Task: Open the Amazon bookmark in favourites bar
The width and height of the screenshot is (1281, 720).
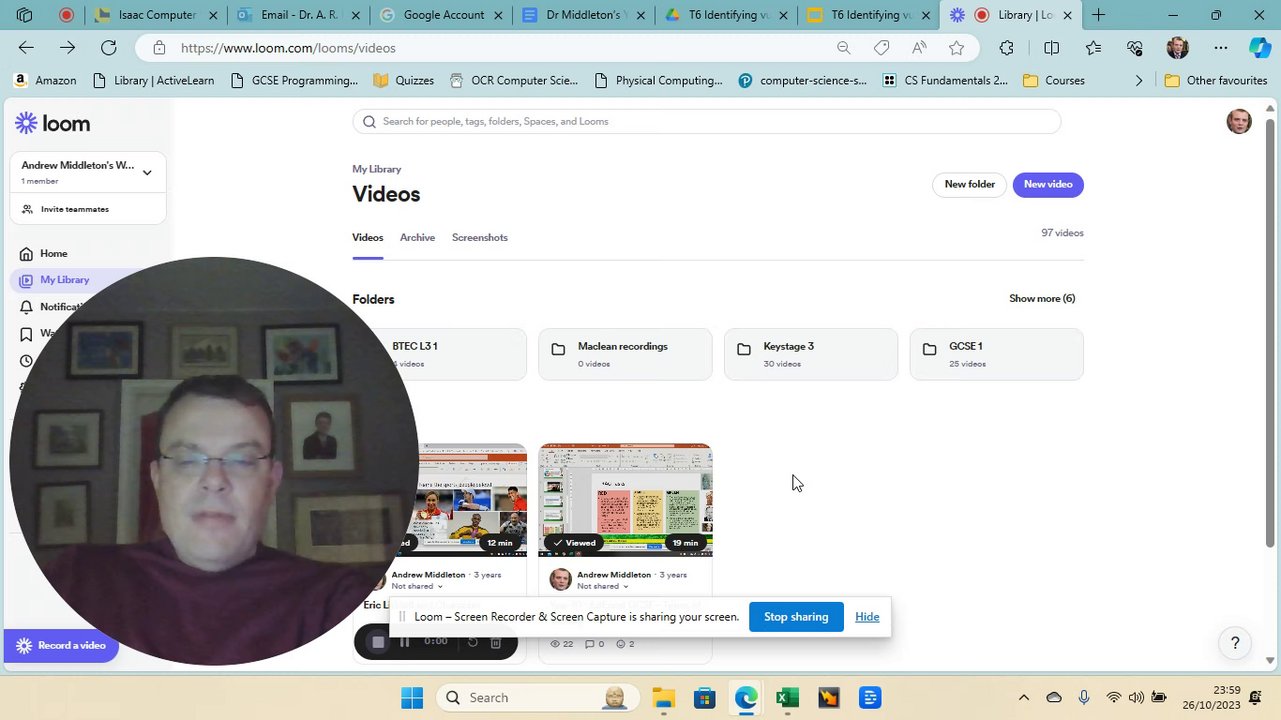Action: click(45, 81)
